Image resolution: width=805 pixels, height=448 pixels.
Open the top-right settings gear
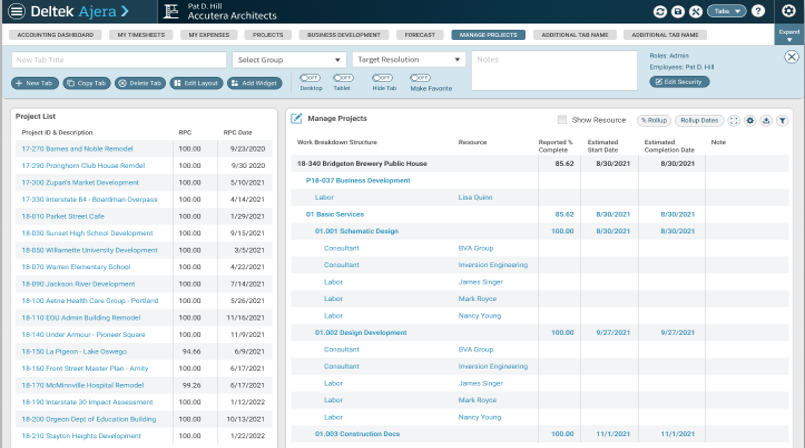tap(788, 11)
